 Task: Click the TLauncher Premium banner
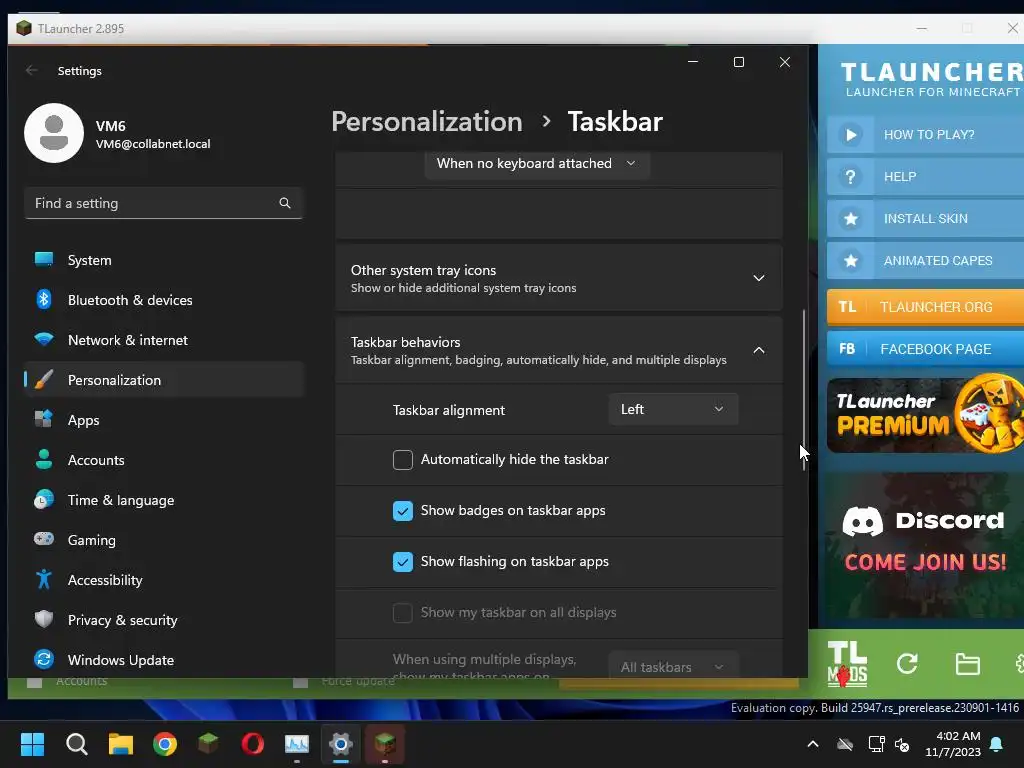click(925, 415)
